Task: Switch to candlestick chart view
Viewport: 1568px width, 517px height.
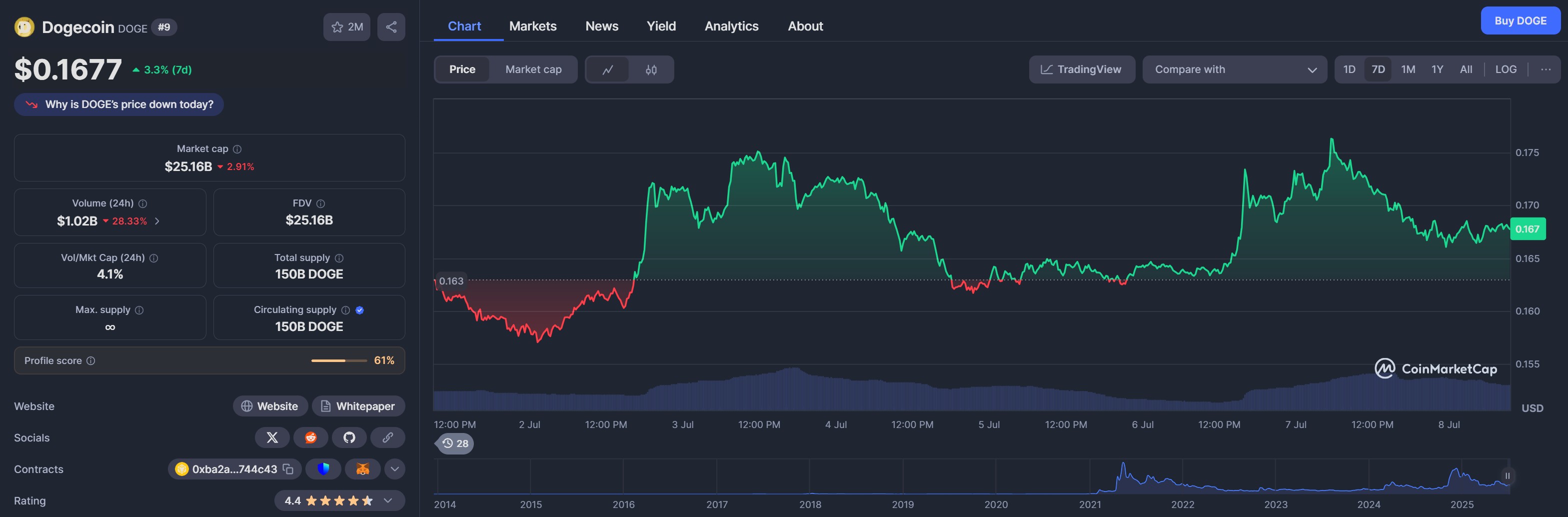Action: pyautogui.click(x=651, y=69)
